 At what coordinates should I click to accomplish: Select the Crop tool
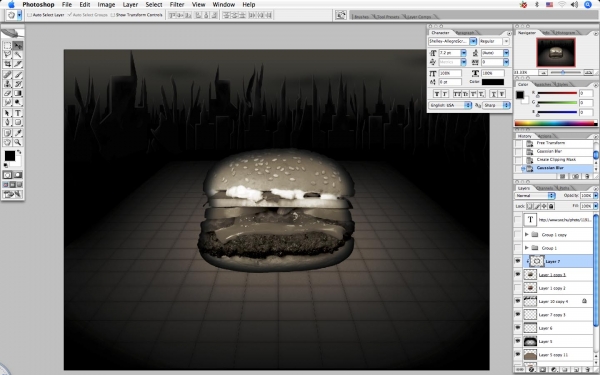(x=7, y=64)
